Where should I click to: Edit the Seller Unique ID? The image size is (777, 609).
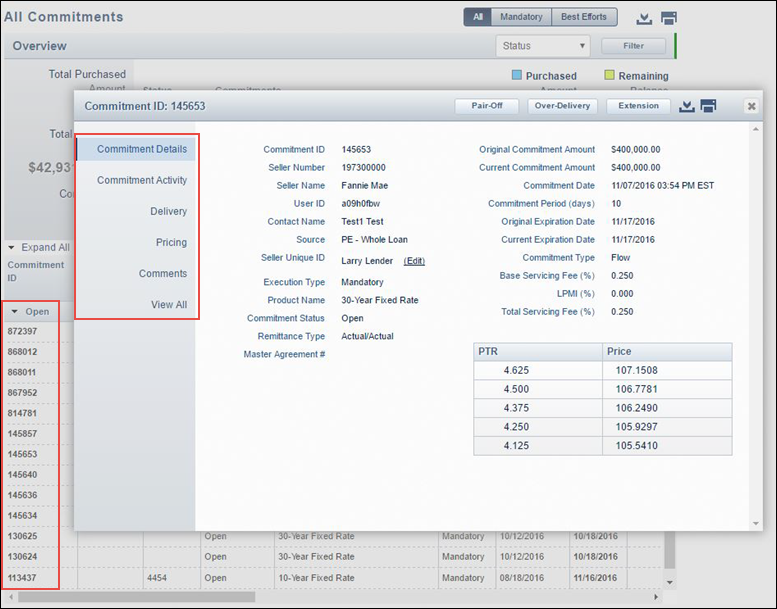pyautogui.click(x=414, y=261)
